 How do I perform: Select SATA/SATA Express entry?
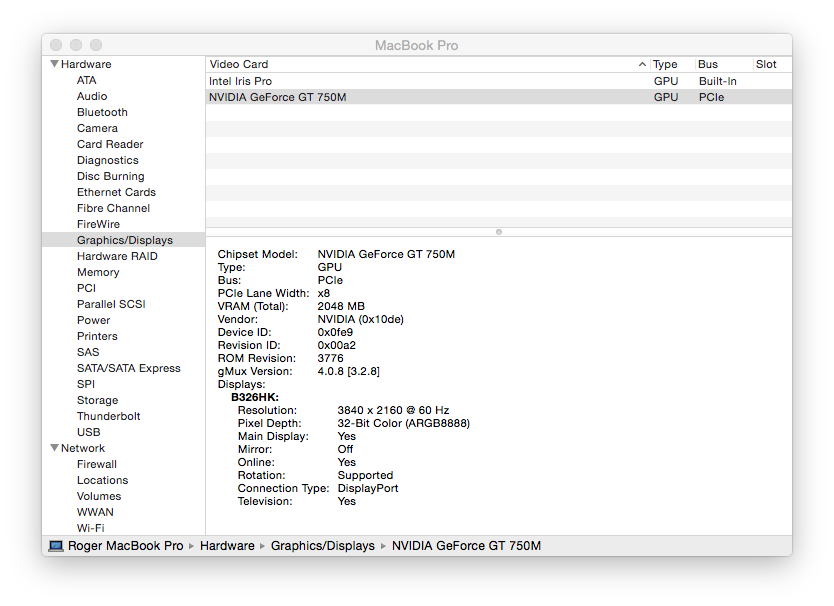pos(129,368)
